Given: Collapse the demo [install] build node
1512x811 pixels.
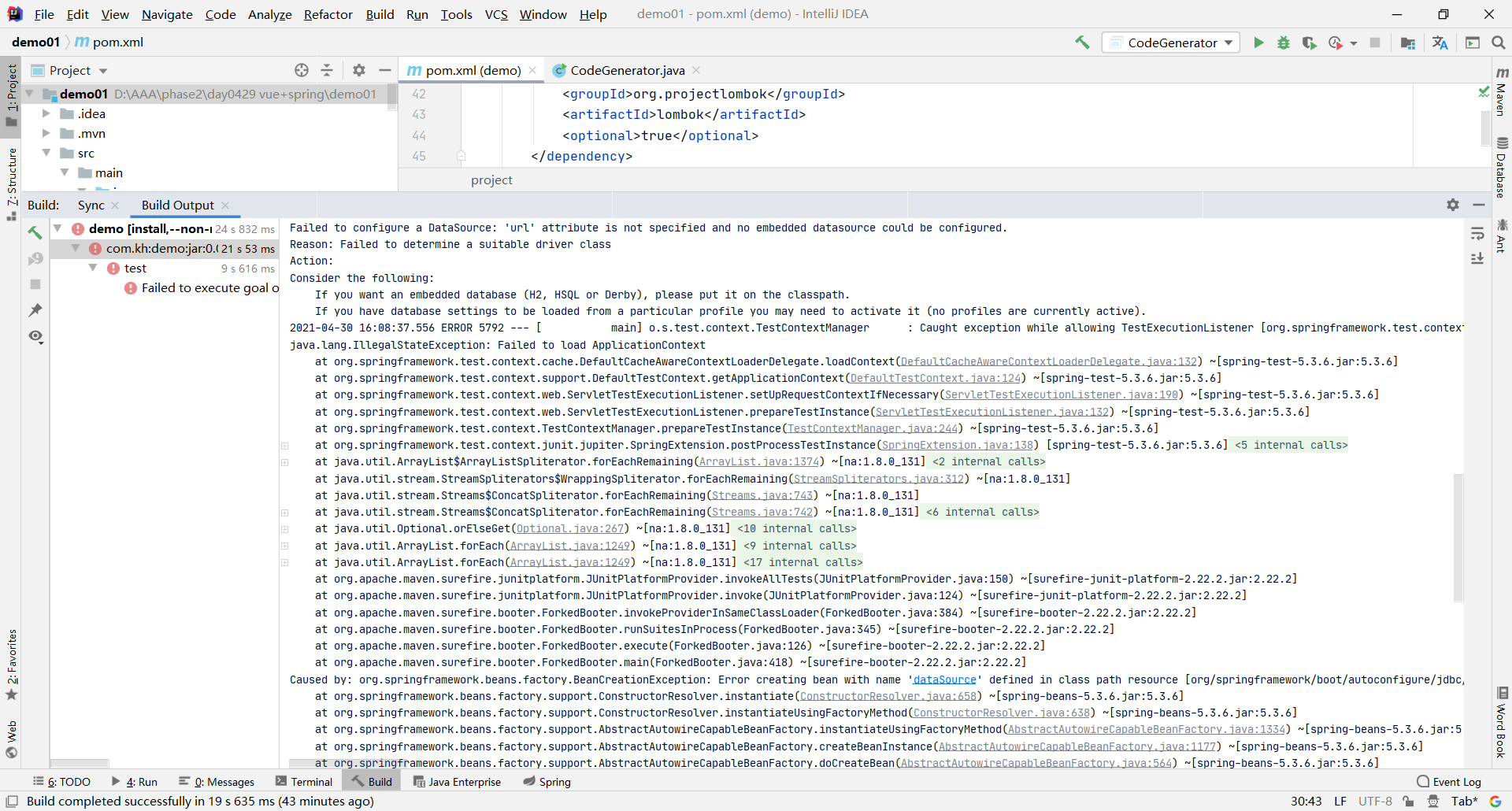Looking at the screenshot, I should pyautogui.click(x=57, y=228).
